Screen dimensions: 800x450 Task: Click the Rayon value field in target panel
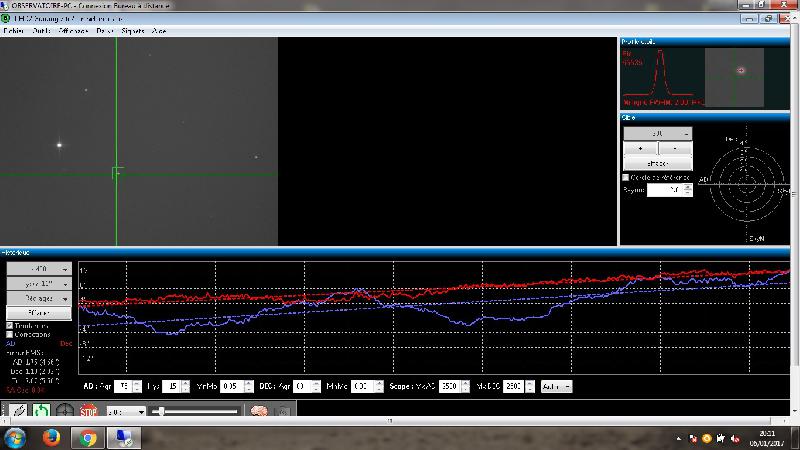[665, 190]
